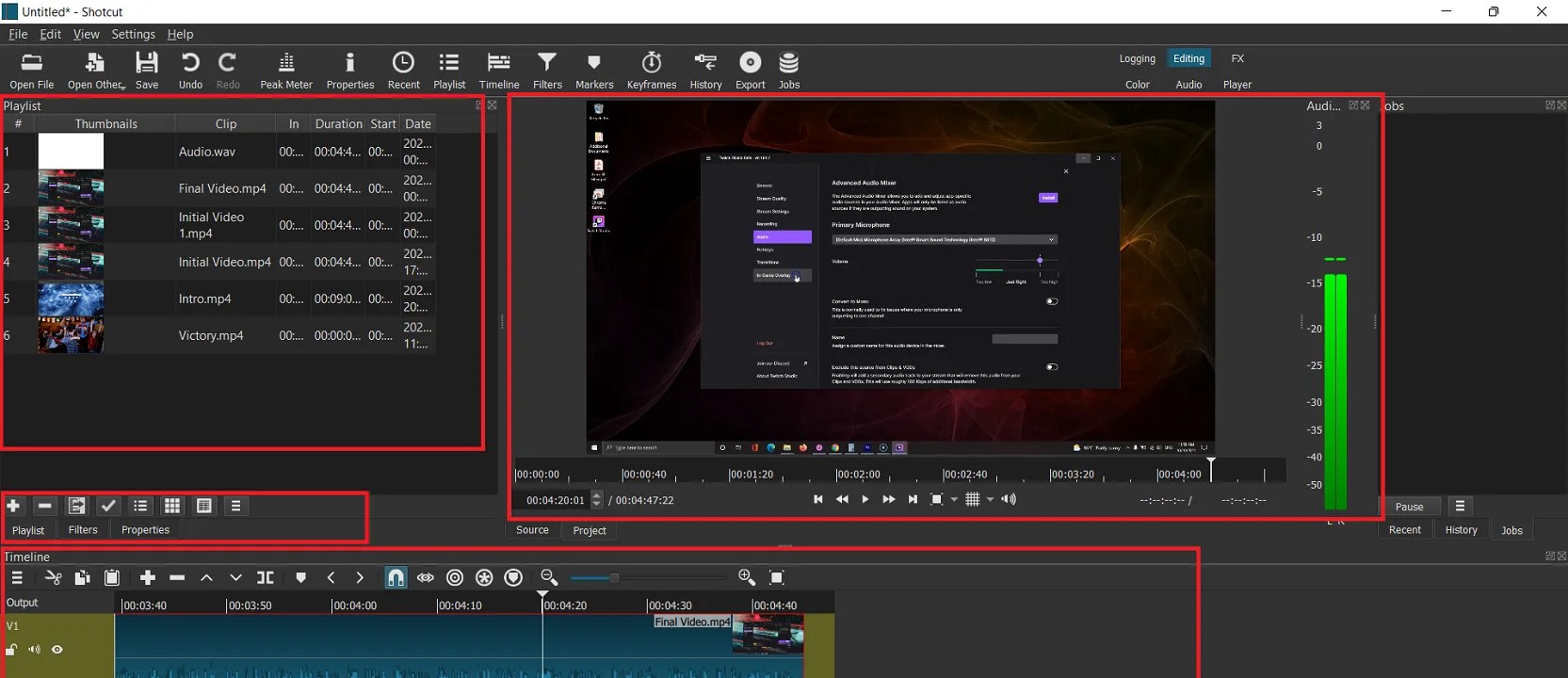Screen dimensions: 1568x678
Task: Open player grid dropdown arrow
Action: point(990,500)
